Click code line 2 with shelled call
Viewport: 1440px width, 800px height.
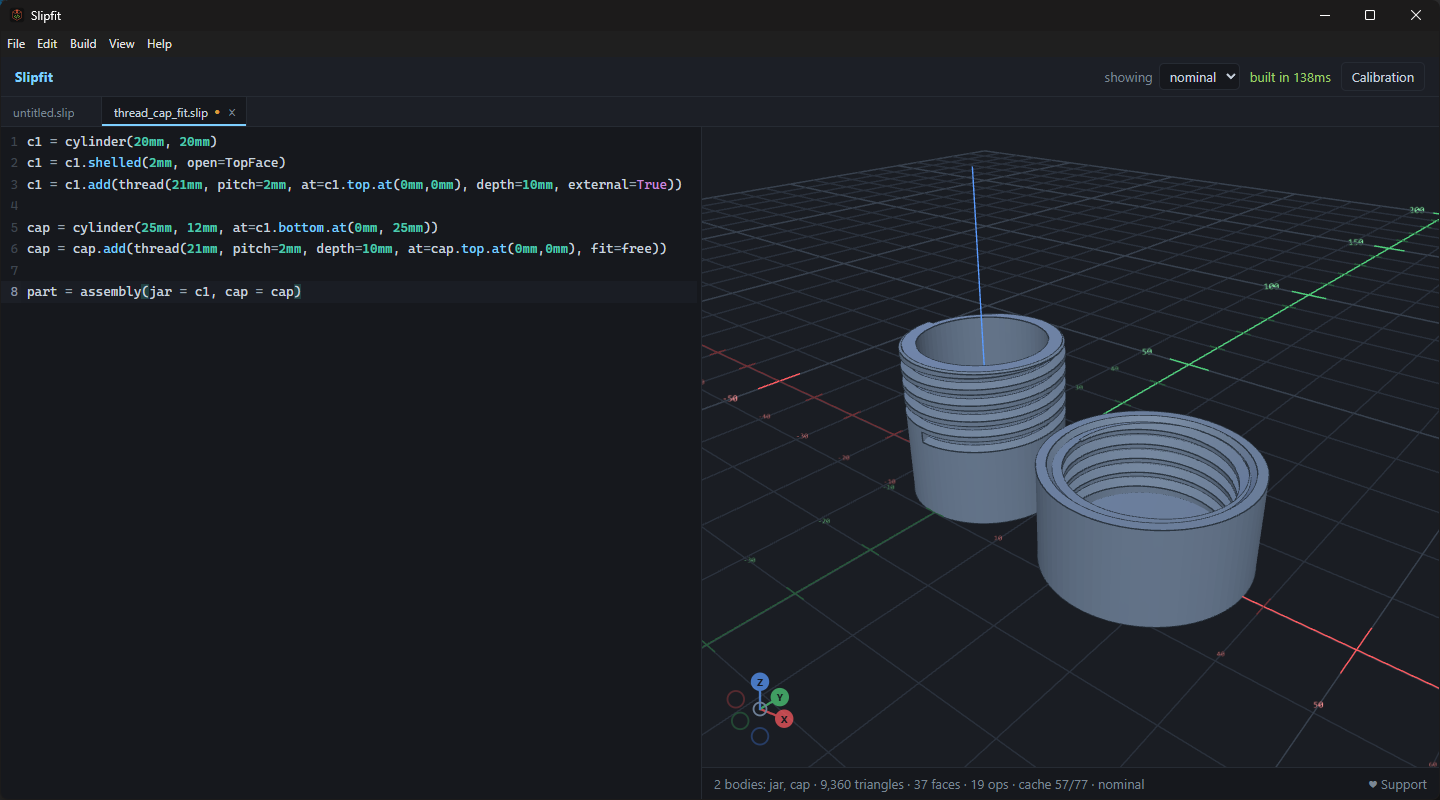[x=156, y=162]
